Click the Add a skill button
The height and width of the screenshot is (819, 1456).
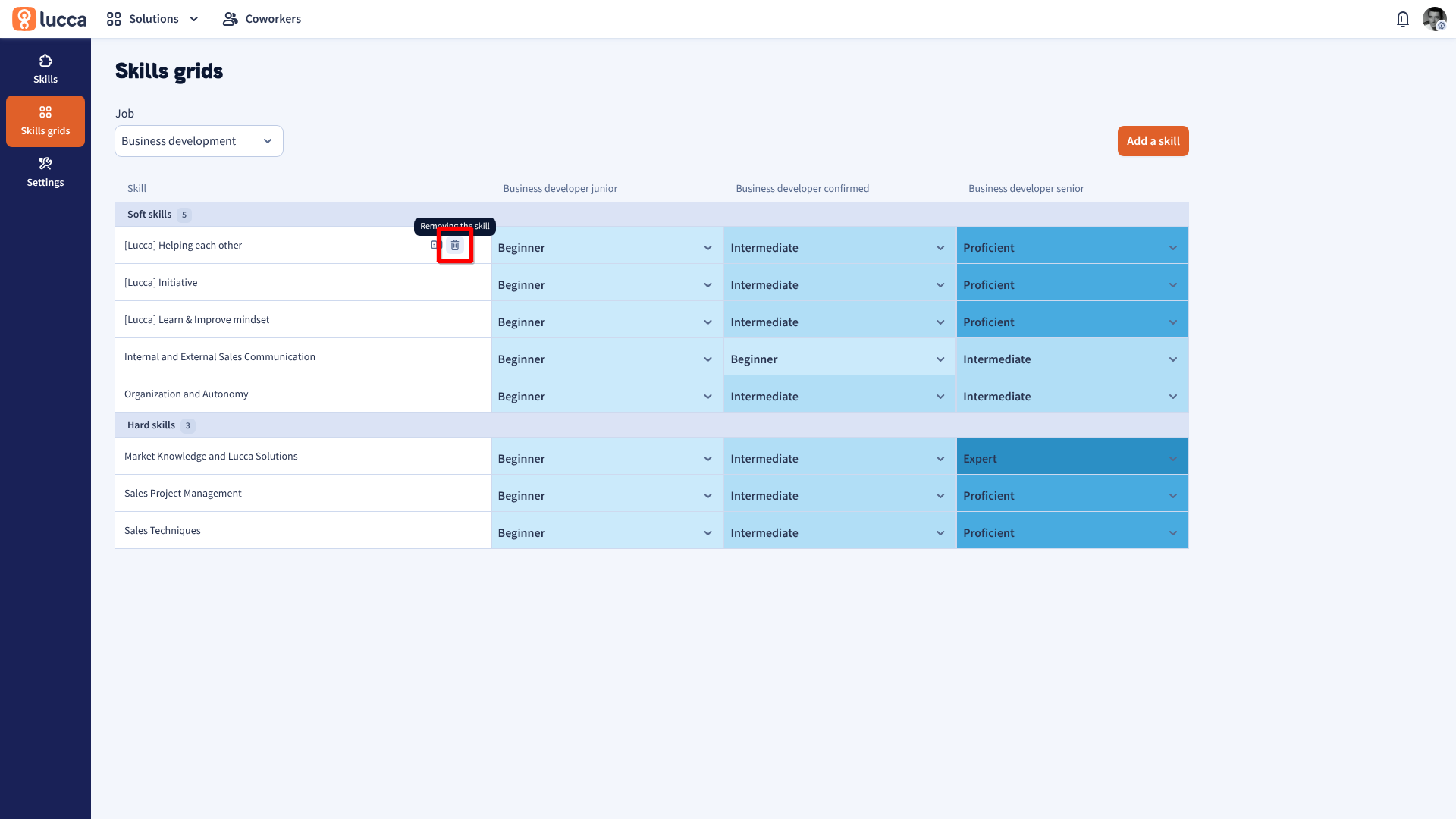[x=1153, y=141]
